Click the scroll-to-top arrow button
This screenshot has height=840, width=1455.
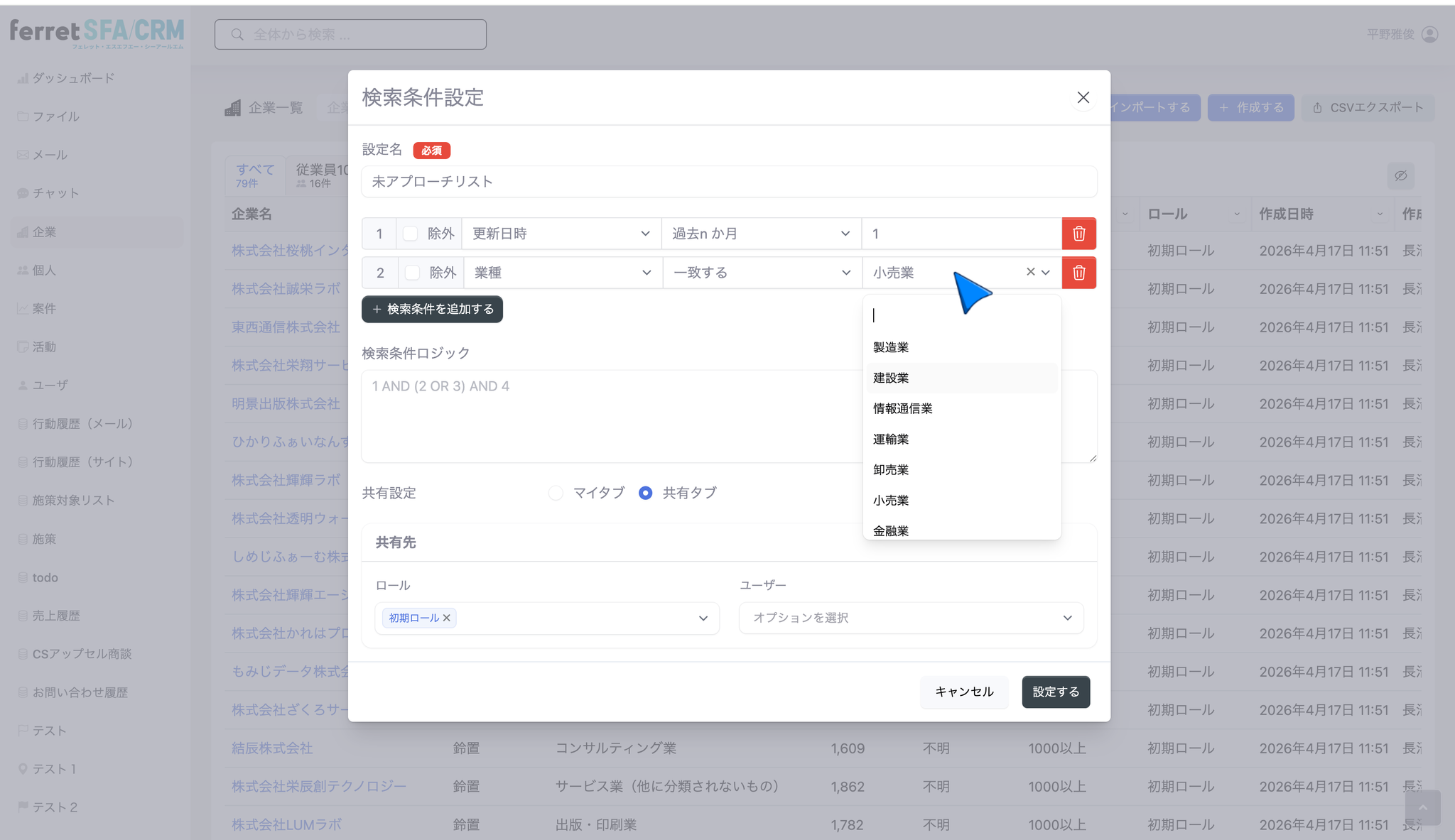[1422, 807]
